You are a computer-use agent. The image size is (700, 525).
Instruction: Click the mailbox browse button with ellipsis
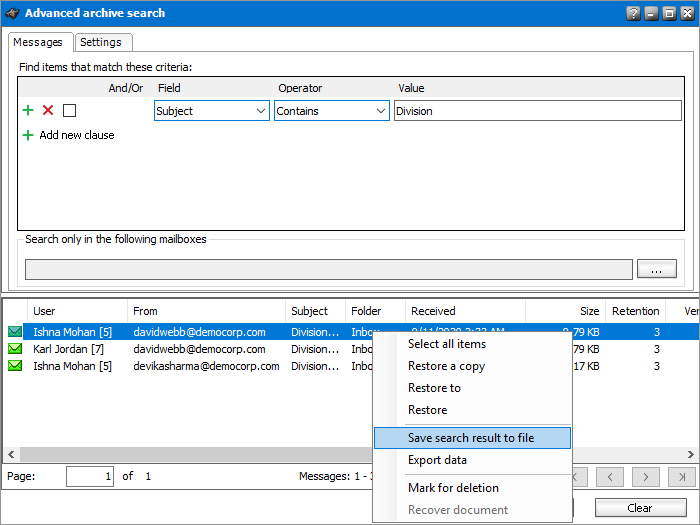pos(657,269)
